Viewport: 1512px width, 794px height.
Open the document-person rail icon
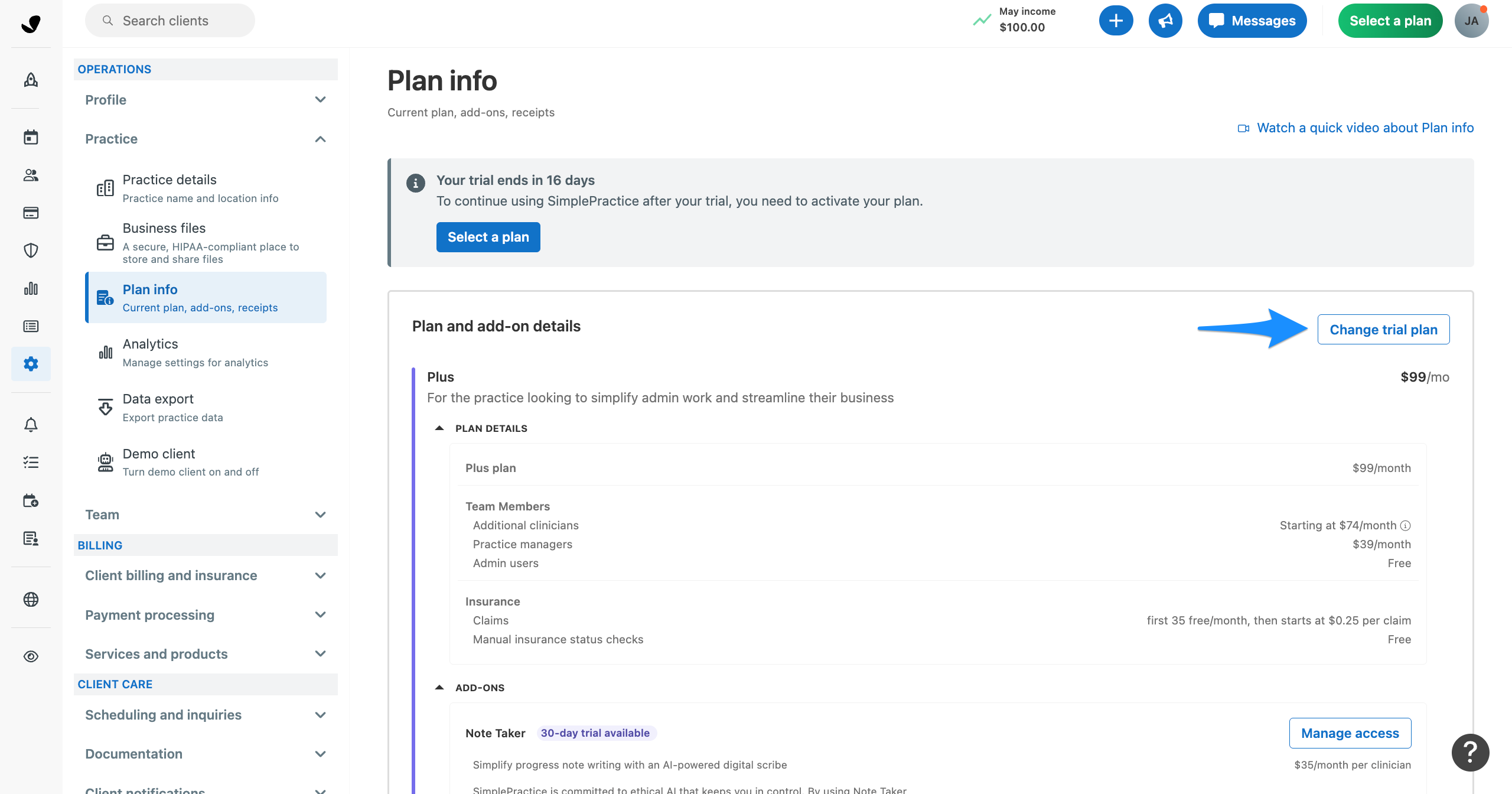tap(31, 539)
